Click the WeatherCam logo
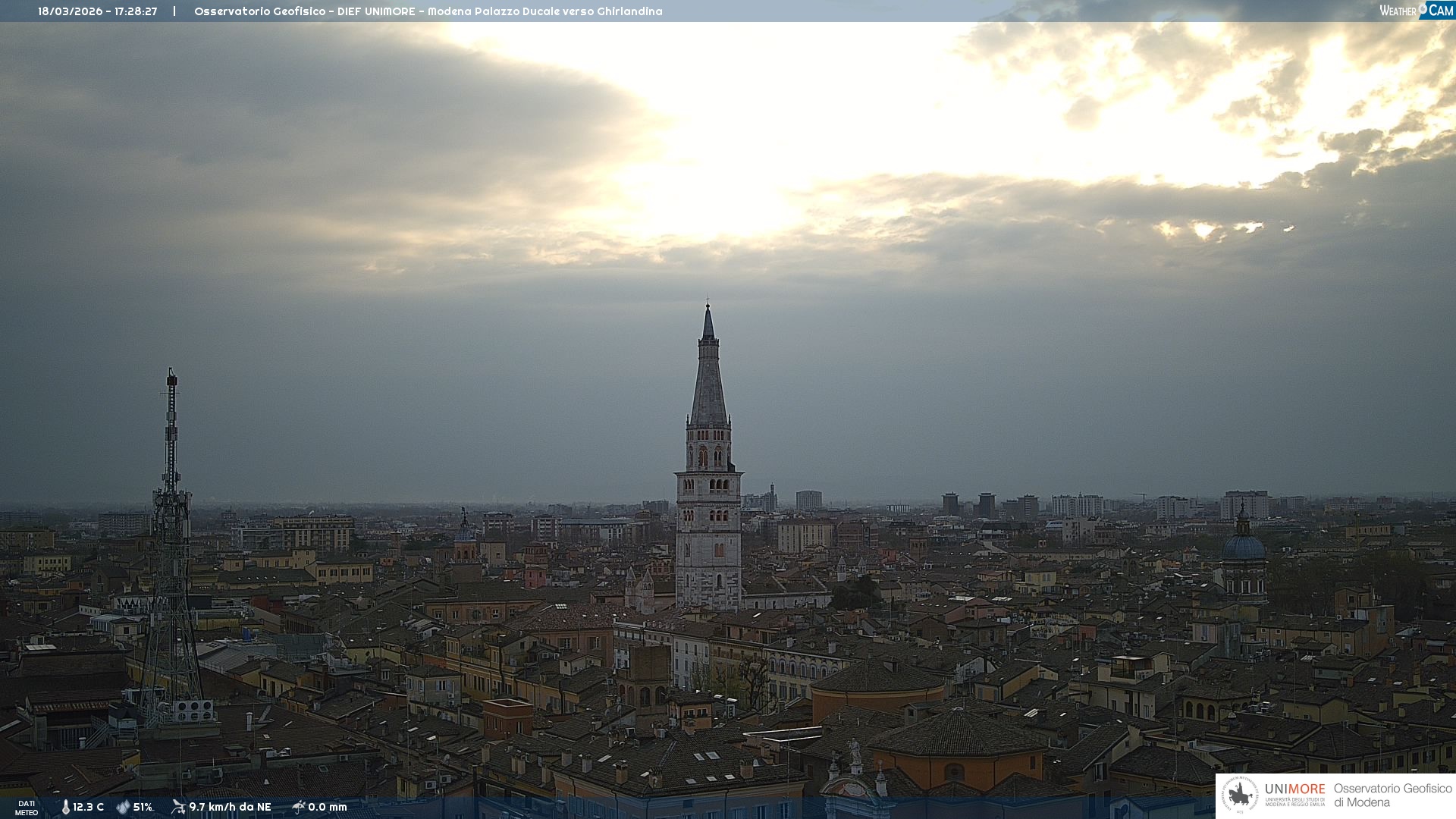The width and height of the screenshot is (1456, 819). (x=1416, y=11)
